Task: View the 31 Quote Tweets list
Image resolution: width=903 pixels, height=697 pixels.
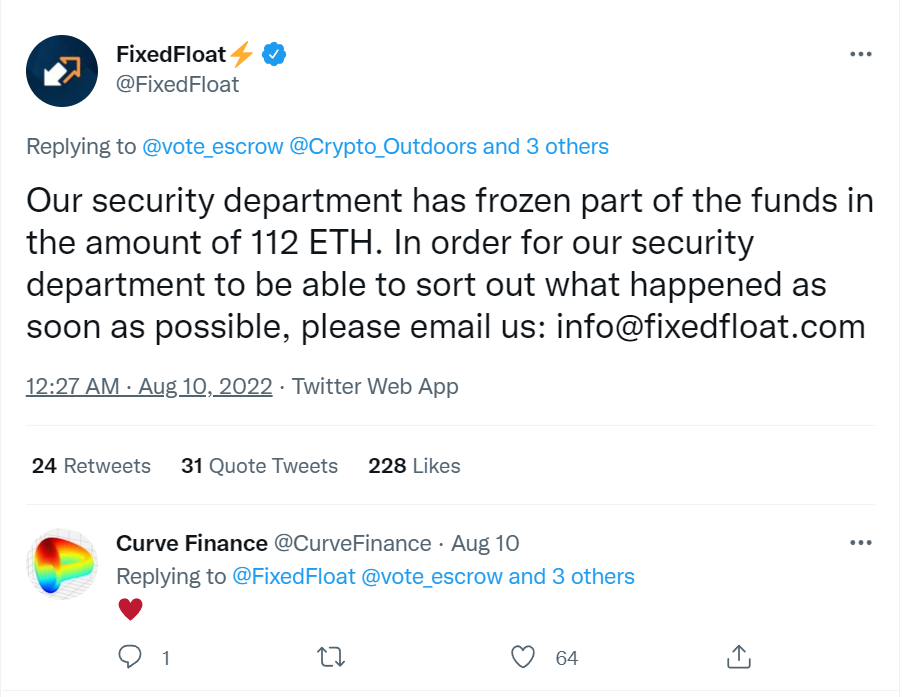Action: [x=259, y=466]
